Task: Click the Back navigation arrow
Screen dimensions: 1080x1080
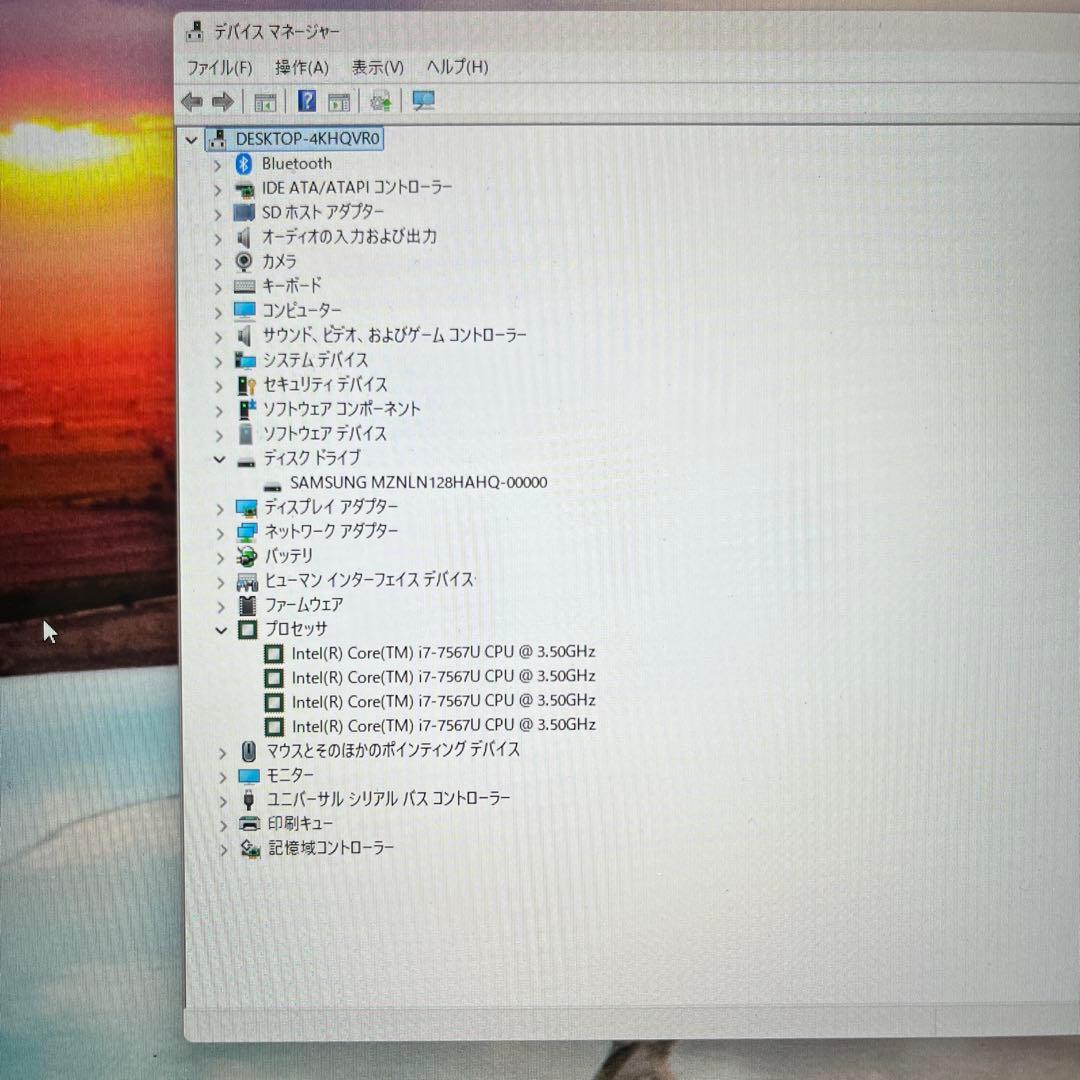Action: (x=192, y=100)
